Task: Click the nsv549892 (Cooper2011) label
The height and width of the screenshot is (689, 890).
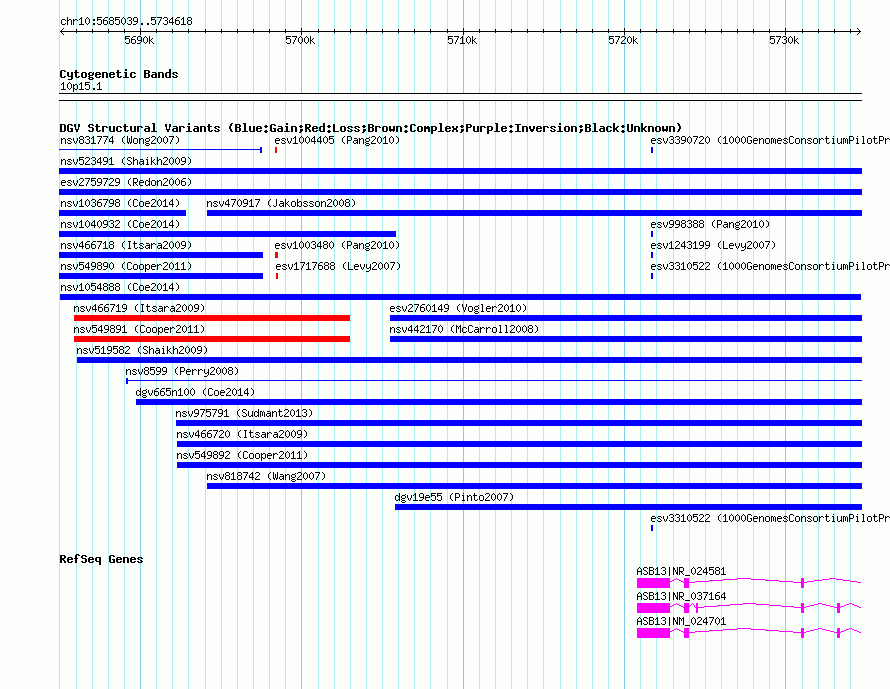Action: [x=242, y=455]
